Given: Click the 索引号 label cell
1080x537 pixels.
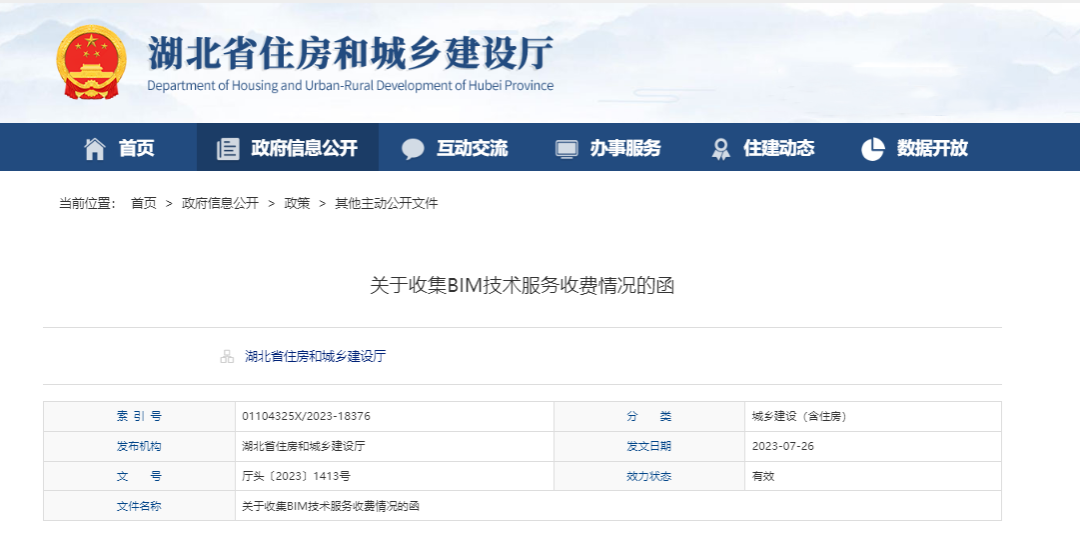Looking at the screenshot, I should tap(139, 417).
